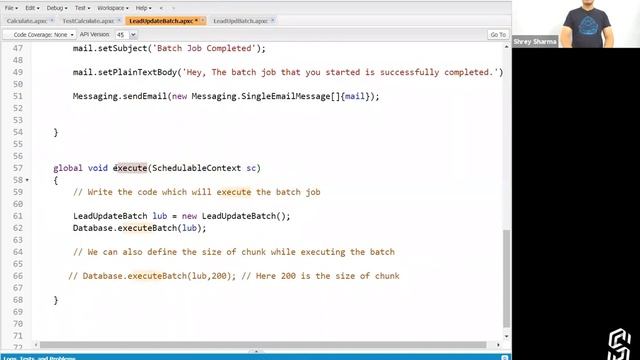
Task: Click the Go To button
Action: point(498,35)
